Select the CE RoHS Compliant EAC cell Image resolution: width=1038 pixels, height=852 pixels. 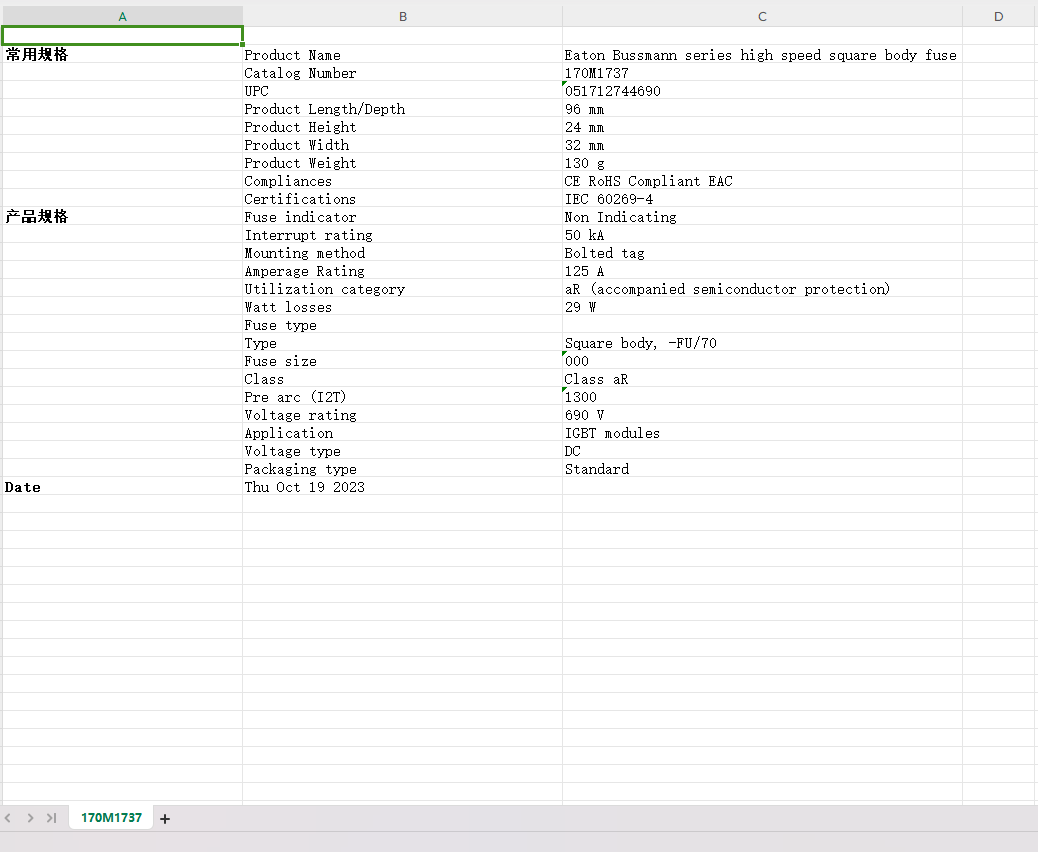[762, 181]
